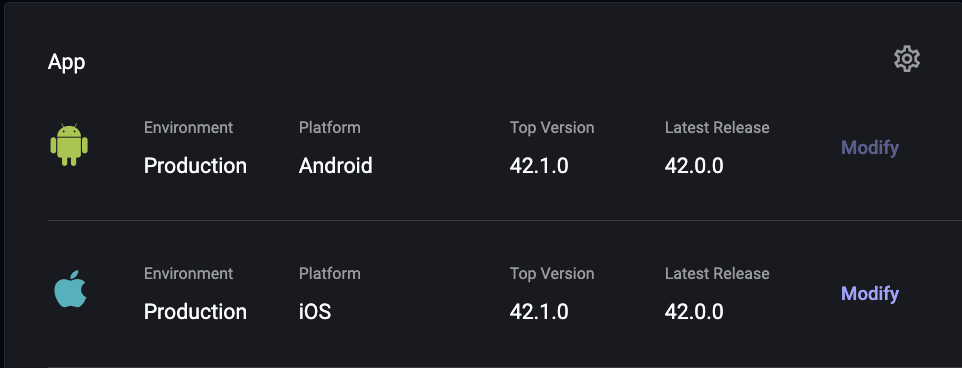Click iOS Top Version 42.1.0

pyautogui.click(x=539, y=312)
